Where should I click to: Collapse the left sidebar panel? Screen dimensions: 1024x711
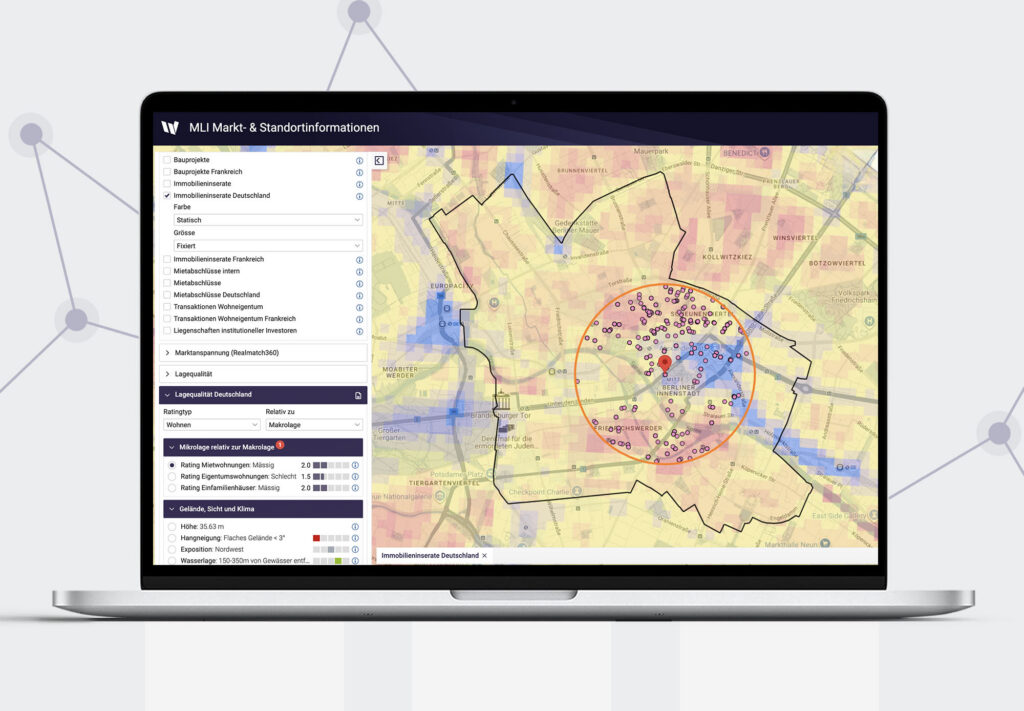click(x=380, y=160)
